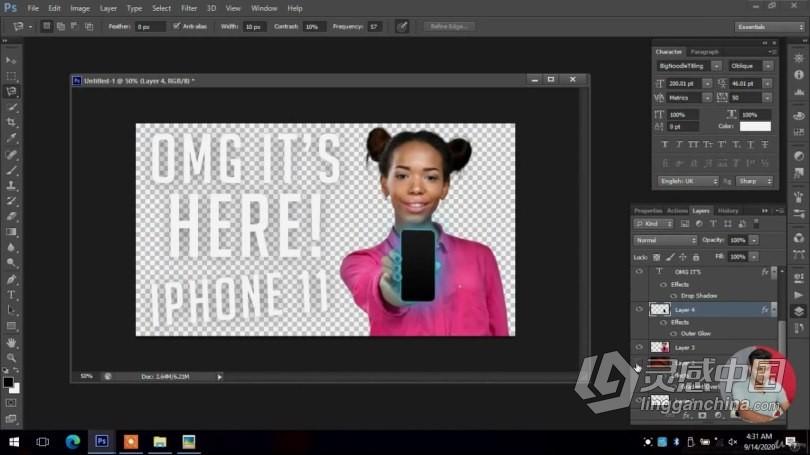
Task: Switch to the Paragraph tab
Action: pyautogui.click(x=704, y=52)
